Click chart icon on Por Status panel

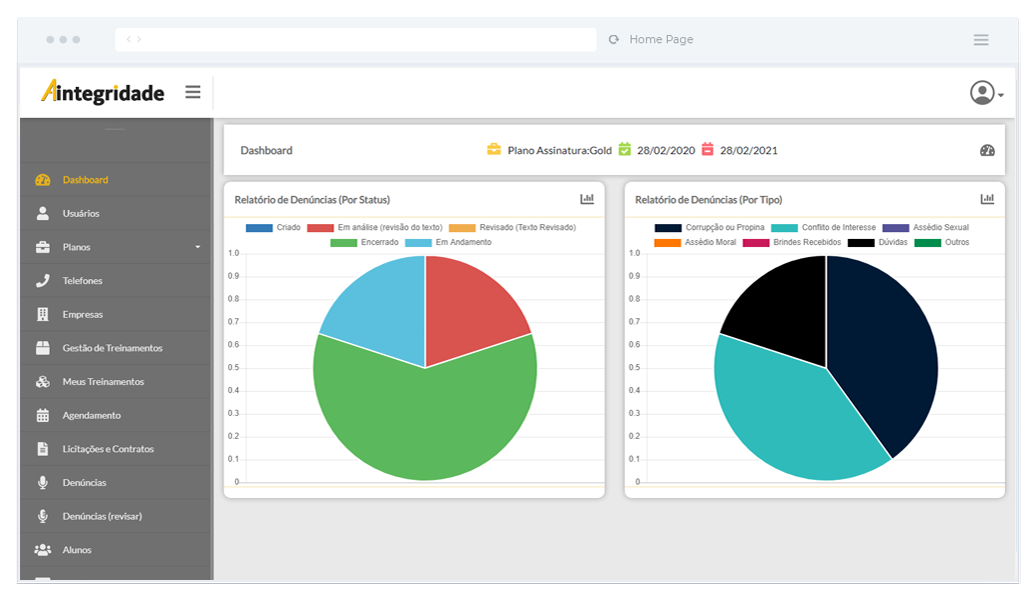pyautogui.click(x=587, y=199)
